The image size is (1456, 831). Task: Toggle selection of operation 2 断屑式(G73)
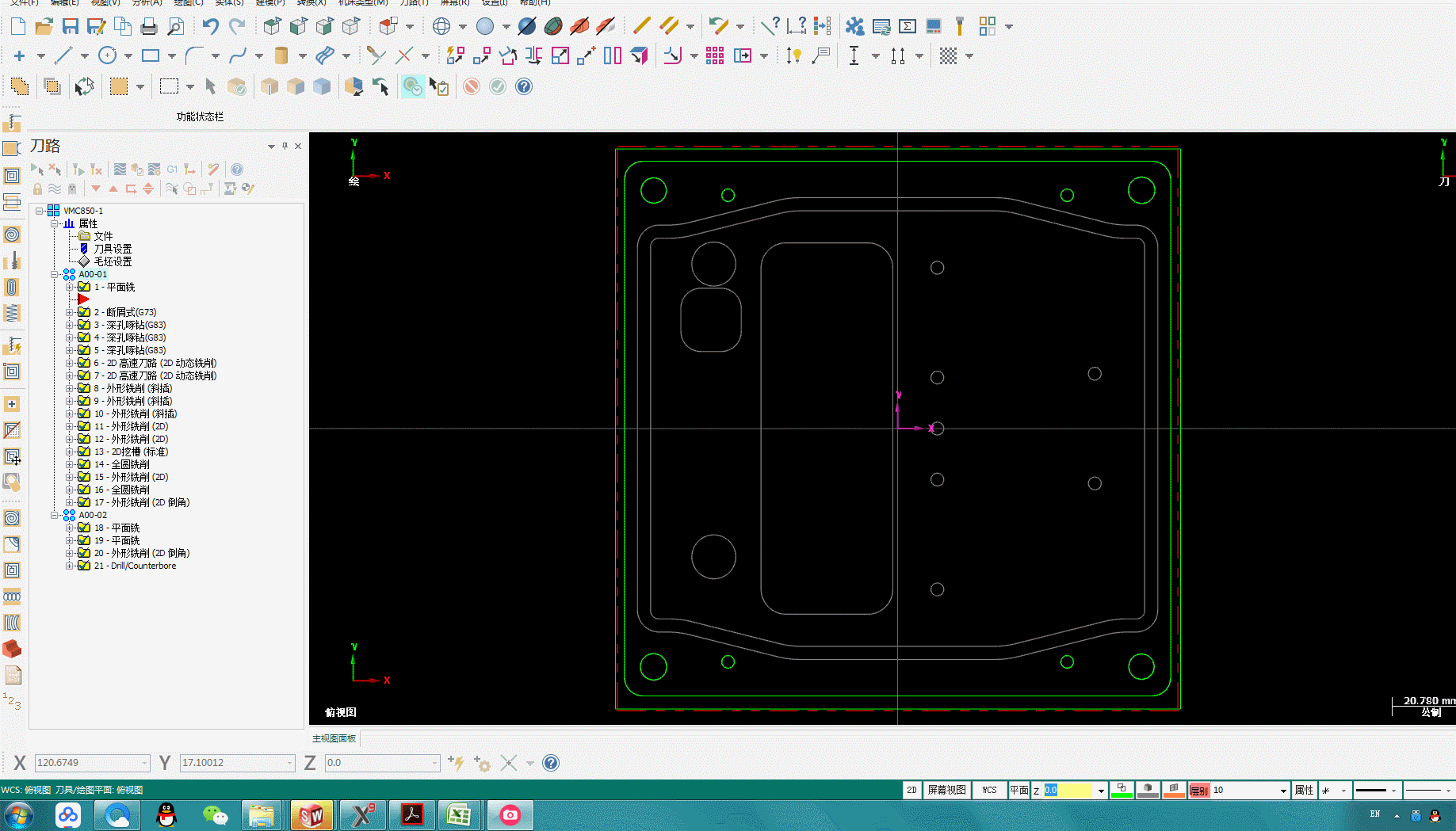[84, 312]
